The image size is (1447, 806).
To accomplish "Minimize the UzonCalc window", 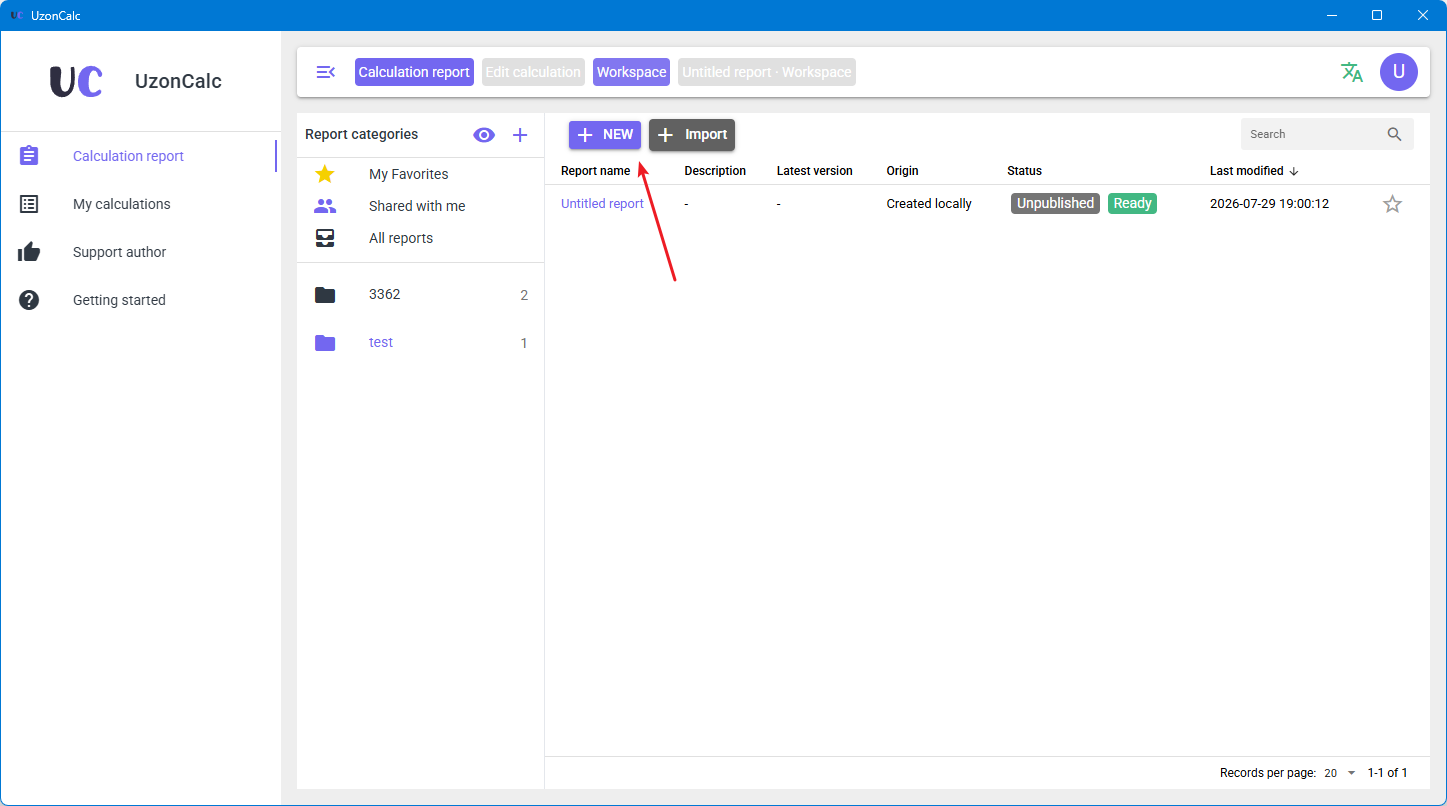I will point(1332,15).
